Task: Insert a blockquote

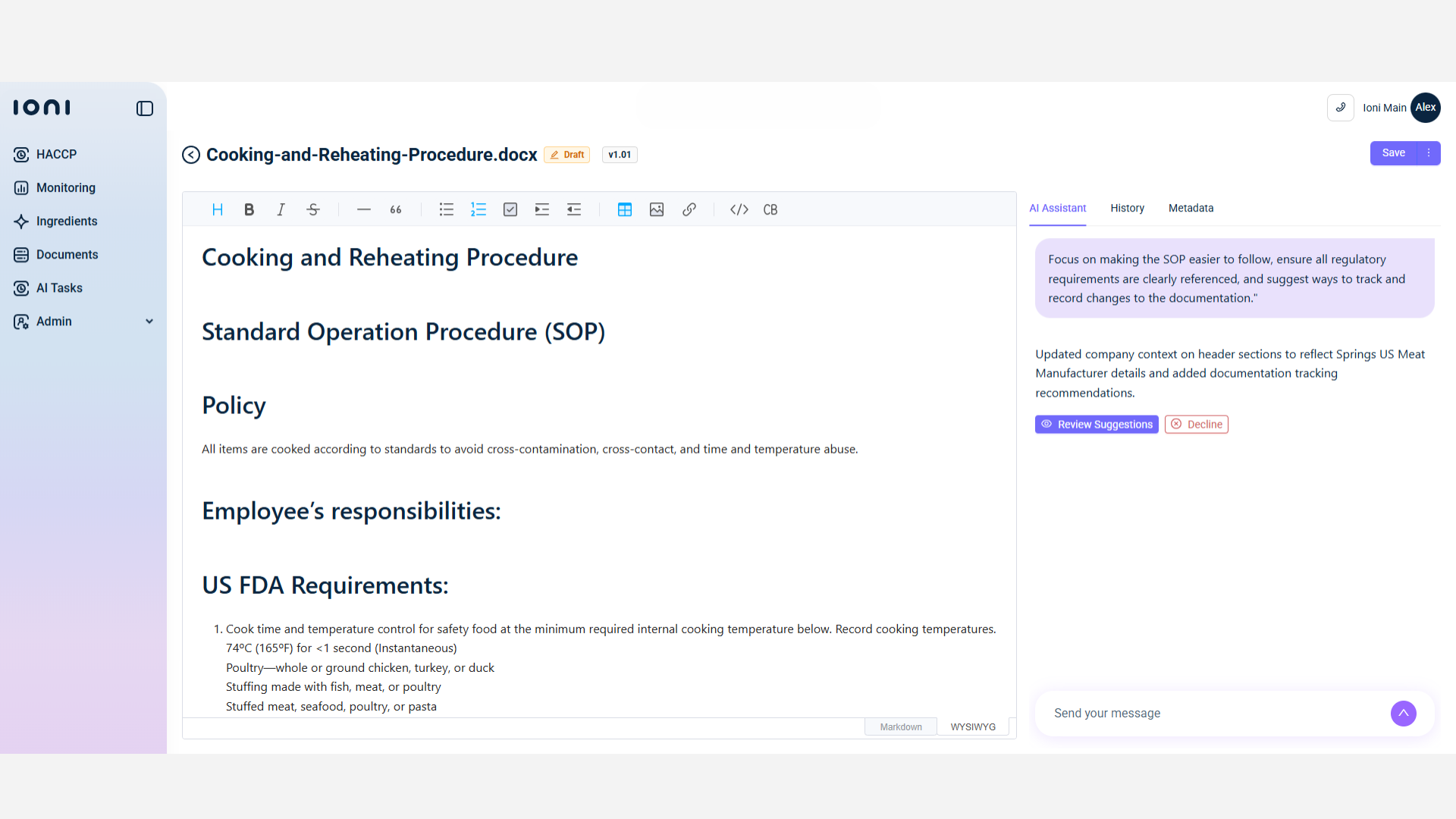Action: 395,209
